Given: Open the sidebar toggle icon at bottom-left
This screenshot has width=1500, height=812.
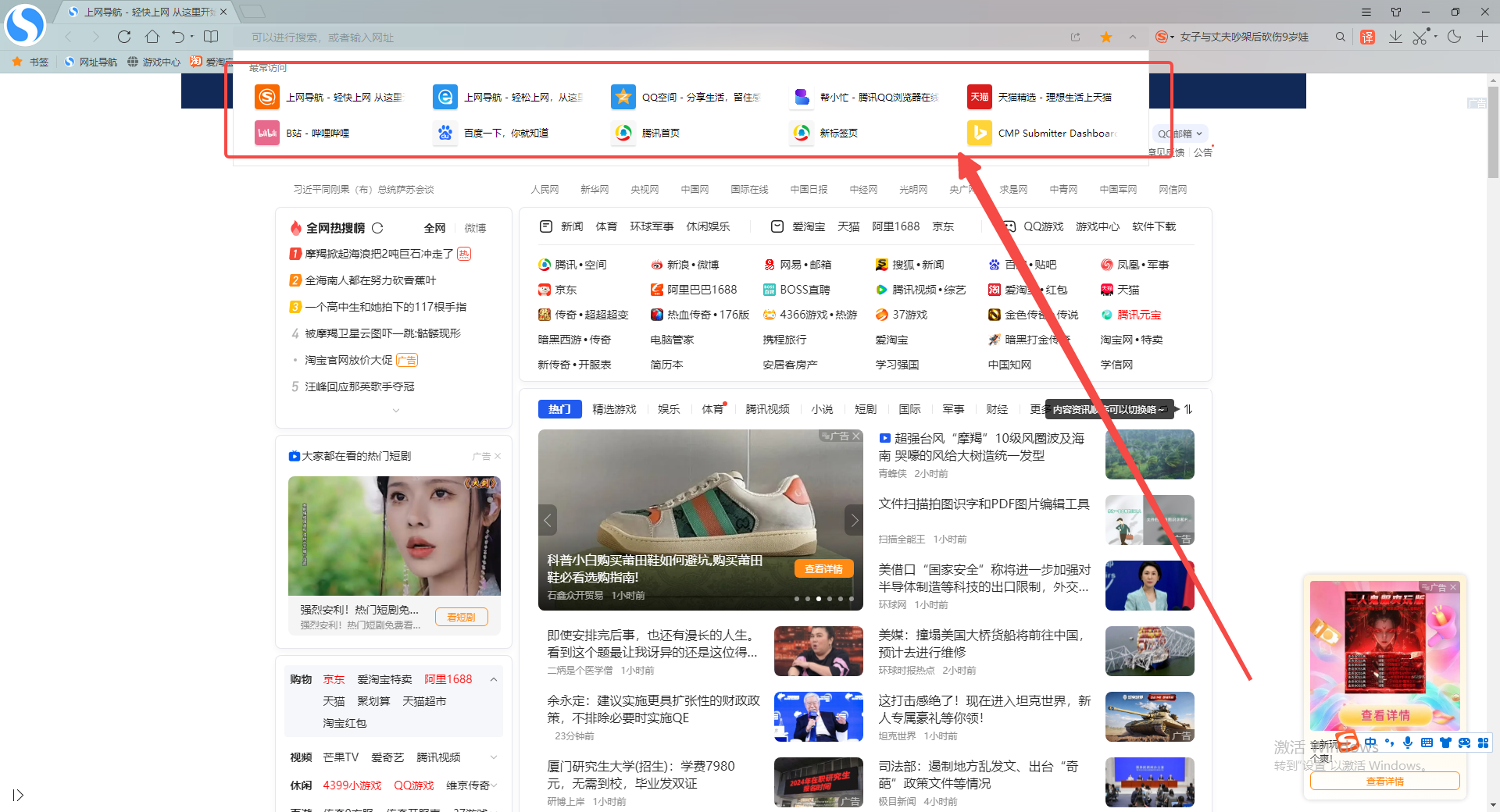Looking at the screenshot, I should coord(18,795).
